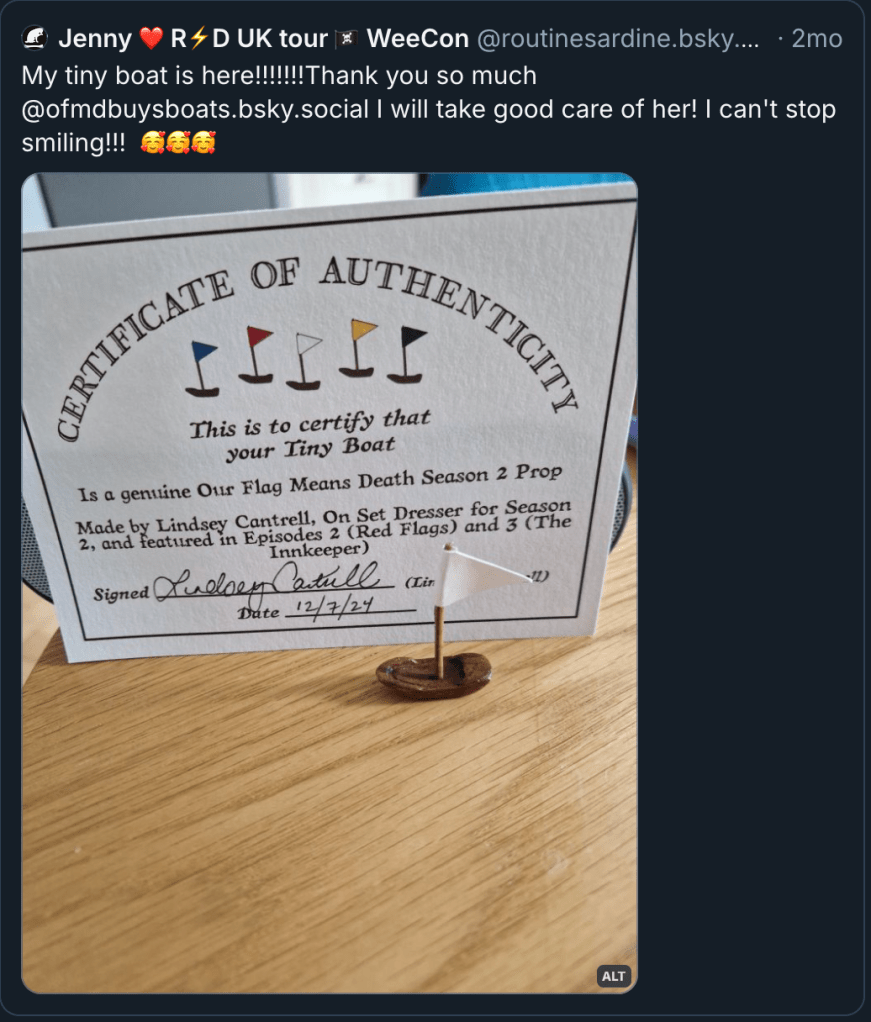Click the pirate flag emoji before WeeCon
871x1022 pixels.
click(x=345, y=39)
